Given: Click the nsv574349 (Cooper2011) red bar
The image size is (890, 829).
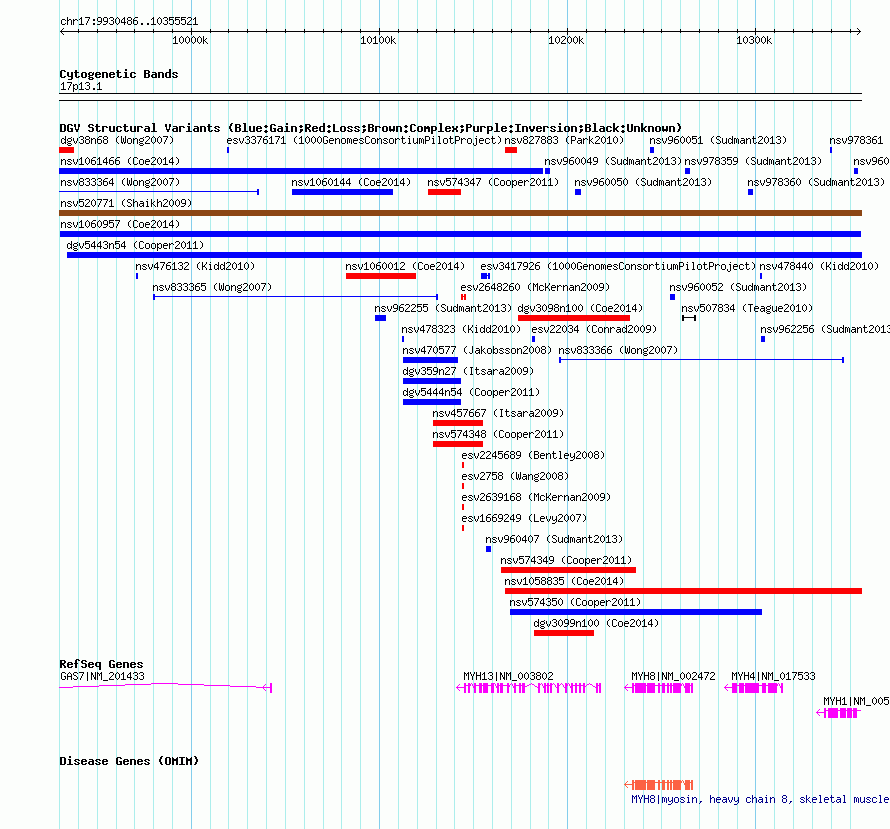Looking at the screenshot, I should pyautogui.click(x=568, y=570).
